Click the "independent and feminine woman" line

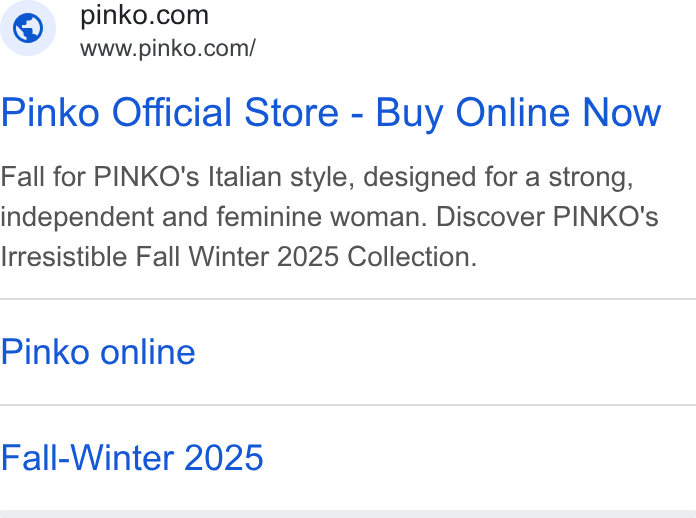point(329,217)
